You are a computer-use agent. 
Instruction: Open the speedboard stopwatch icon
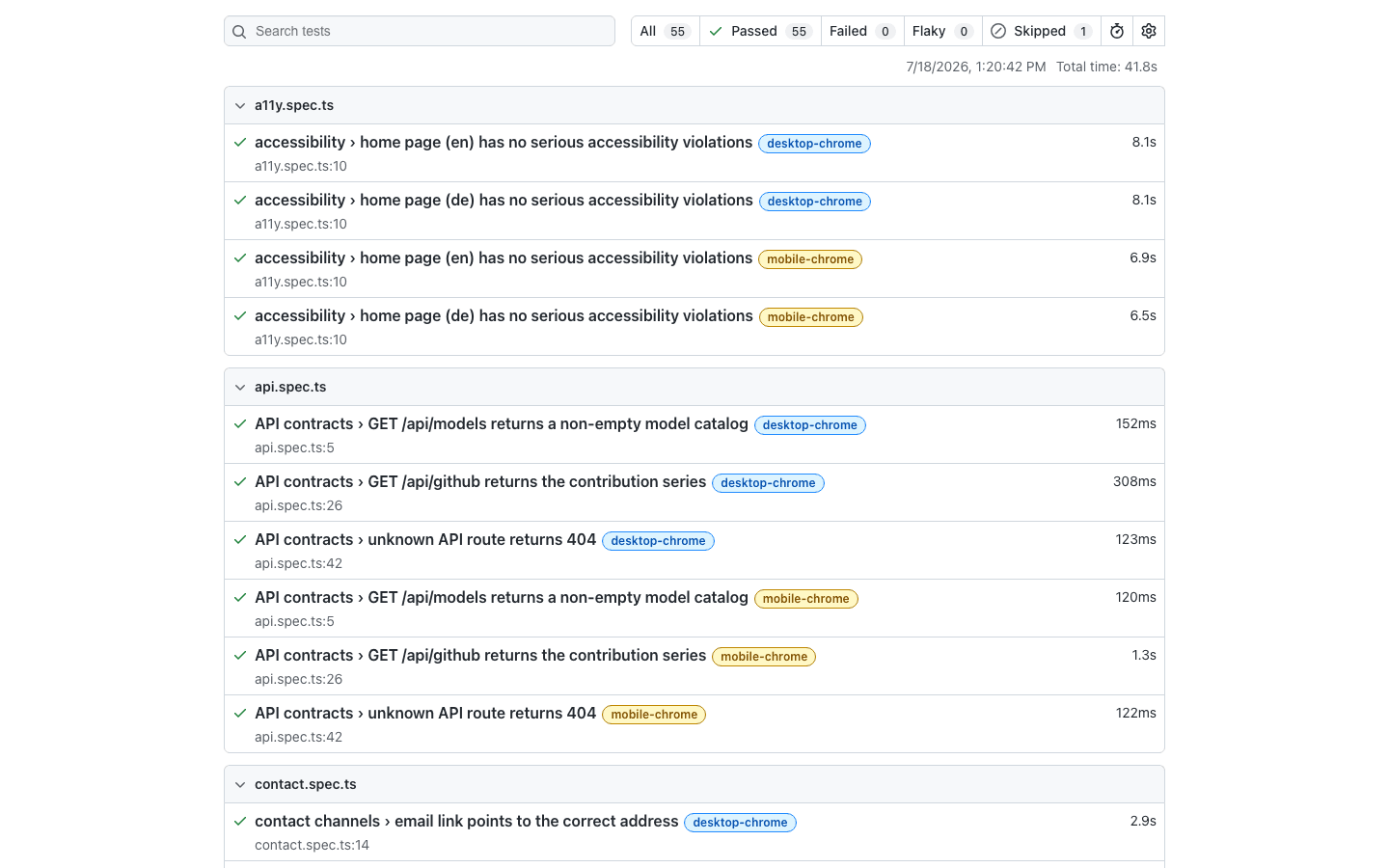click(x=1117, y=31)
